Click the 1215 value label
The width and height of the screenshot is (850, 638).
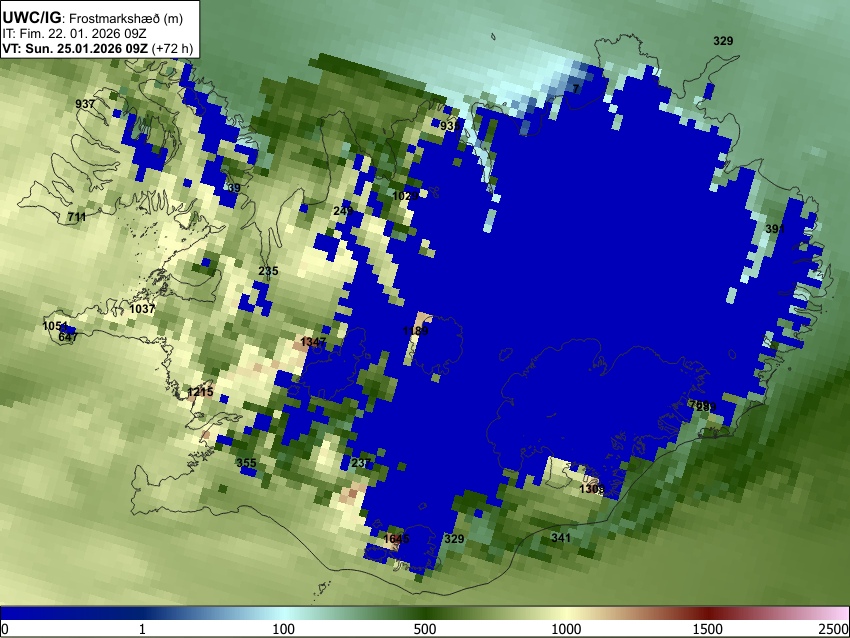[200, 391]
